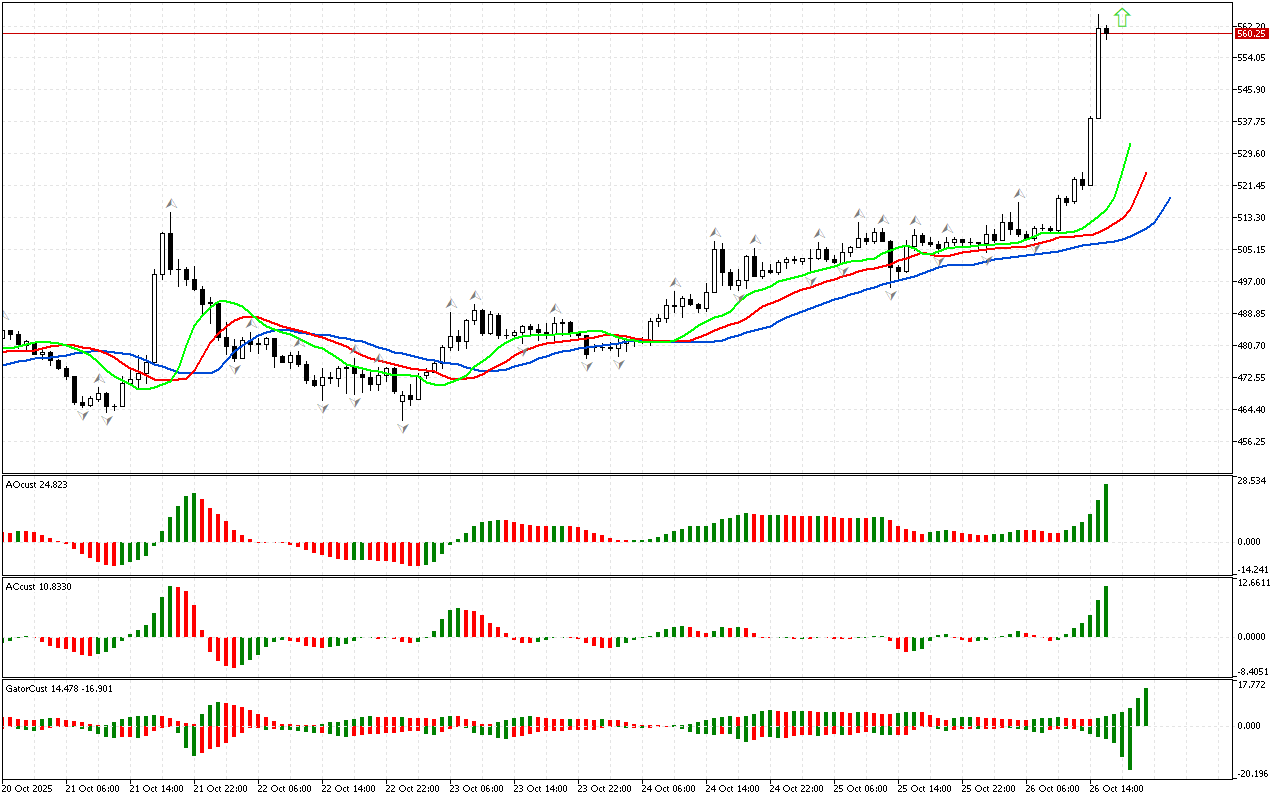Click the 505.15 price scale label
Image resolution: width=1280 pixels, height=800 pixels.
[x=1250, y=250]
